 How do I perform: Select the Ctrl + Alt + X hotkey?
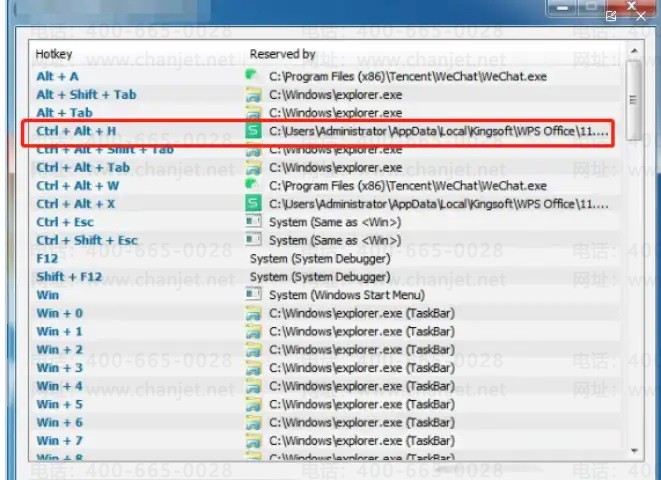76,204
